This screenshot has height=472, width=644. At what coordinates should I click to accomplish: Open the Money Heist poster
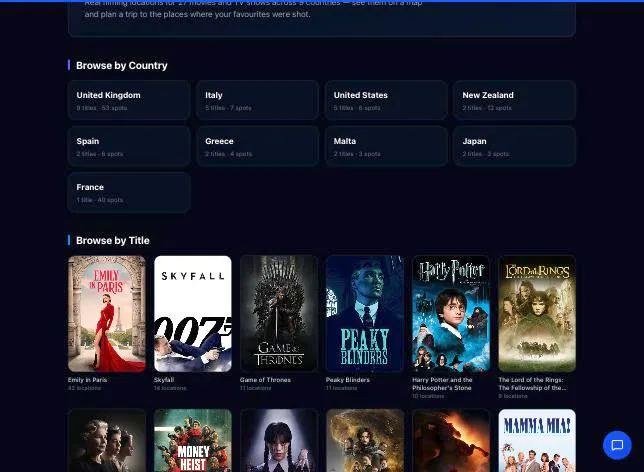193,440
